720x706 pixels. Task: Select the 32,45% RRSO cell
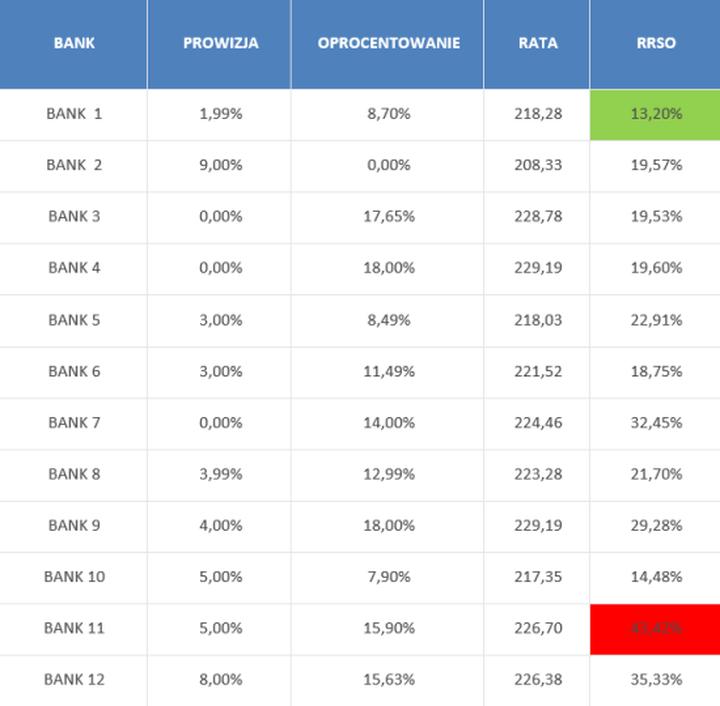pyautogui.click(x=656, y=422)
